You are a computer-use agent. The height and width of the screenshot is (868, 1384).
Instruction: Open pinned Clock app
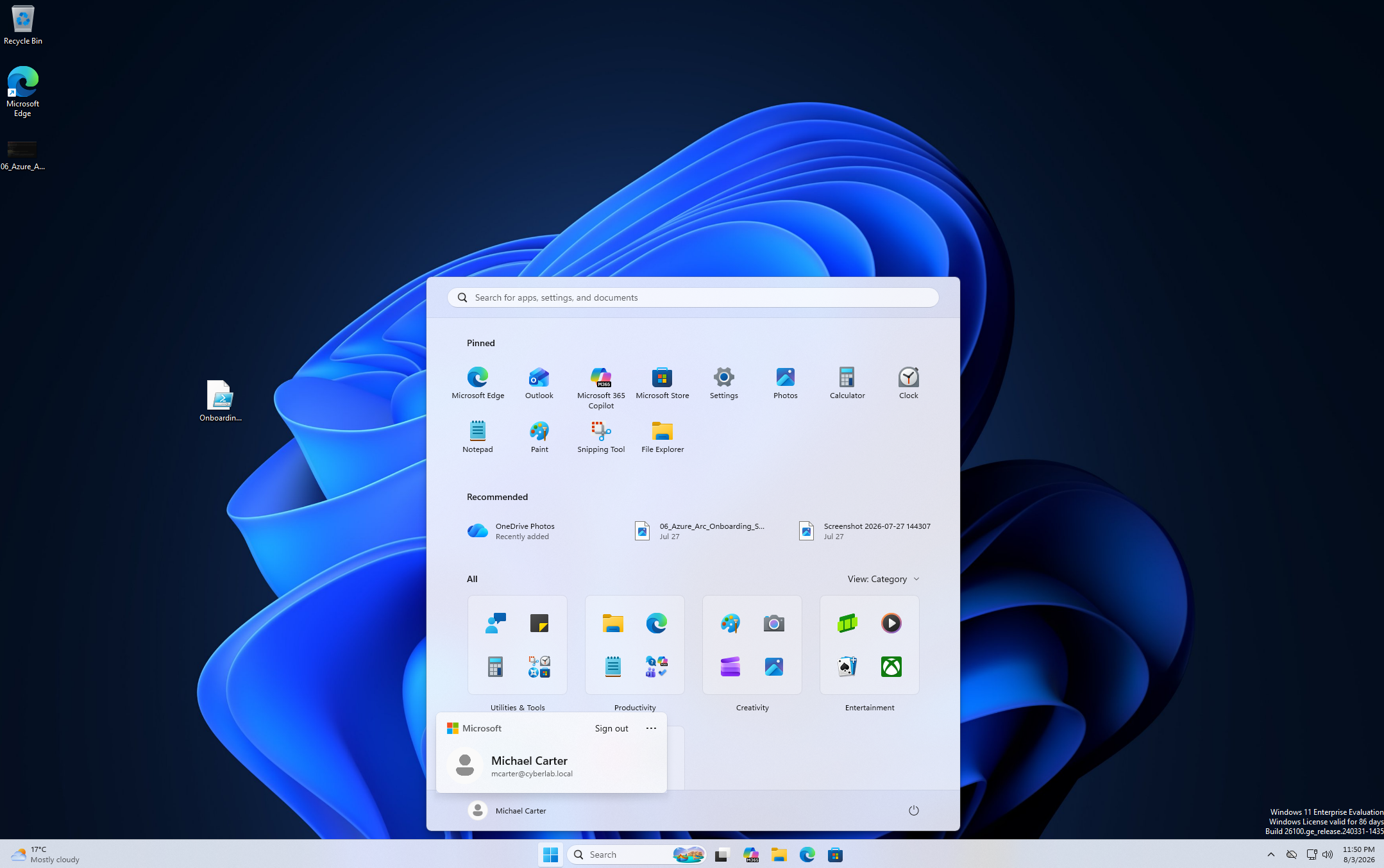click(908, 383)
